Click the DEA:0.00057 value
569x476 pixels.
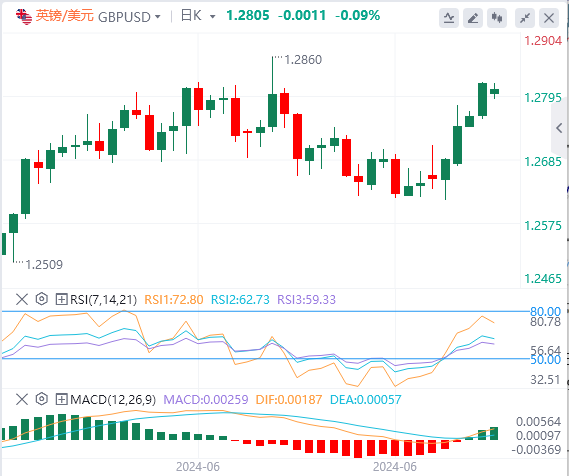[366, 399]
